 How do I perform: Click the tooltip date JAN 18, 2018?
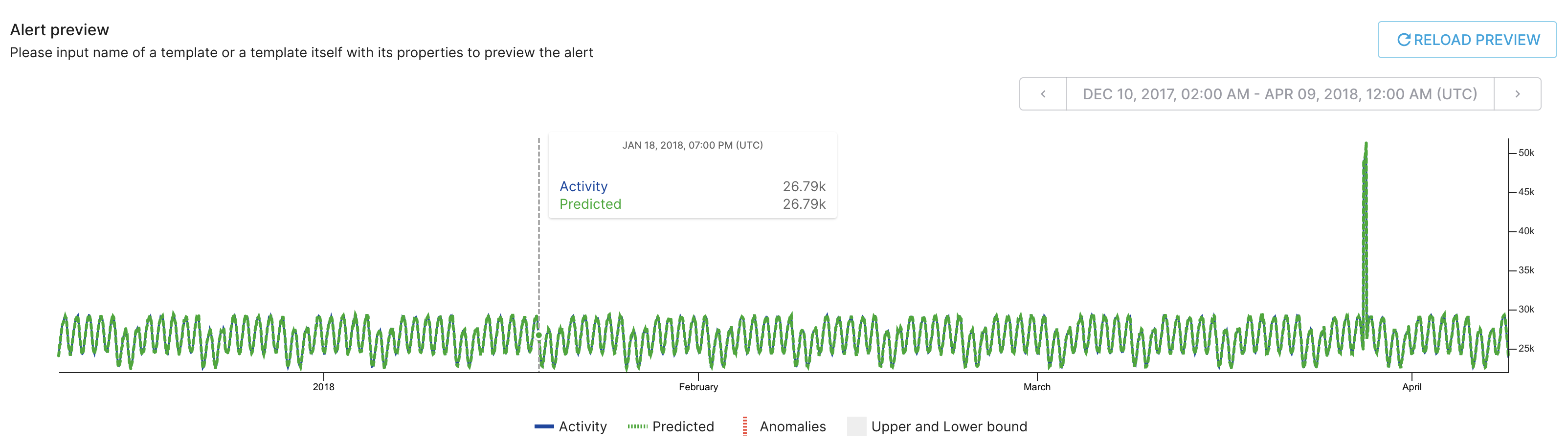click(x=692, y=145)
